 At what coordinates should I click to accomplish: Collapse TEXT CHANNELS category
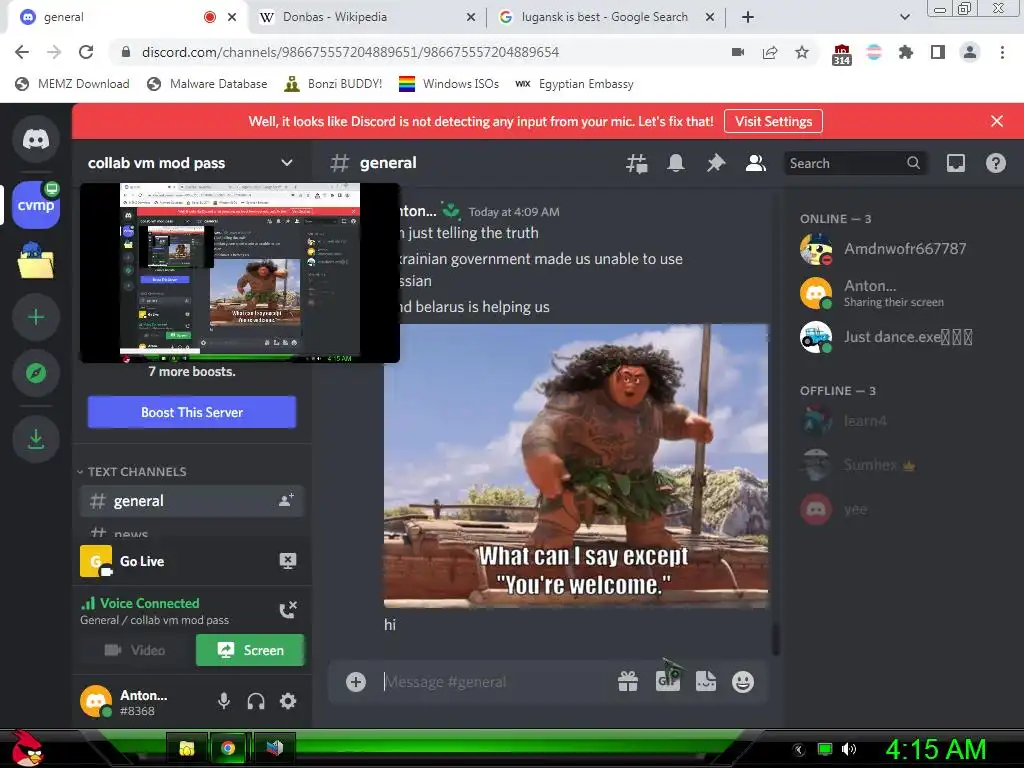coord(132,472)
